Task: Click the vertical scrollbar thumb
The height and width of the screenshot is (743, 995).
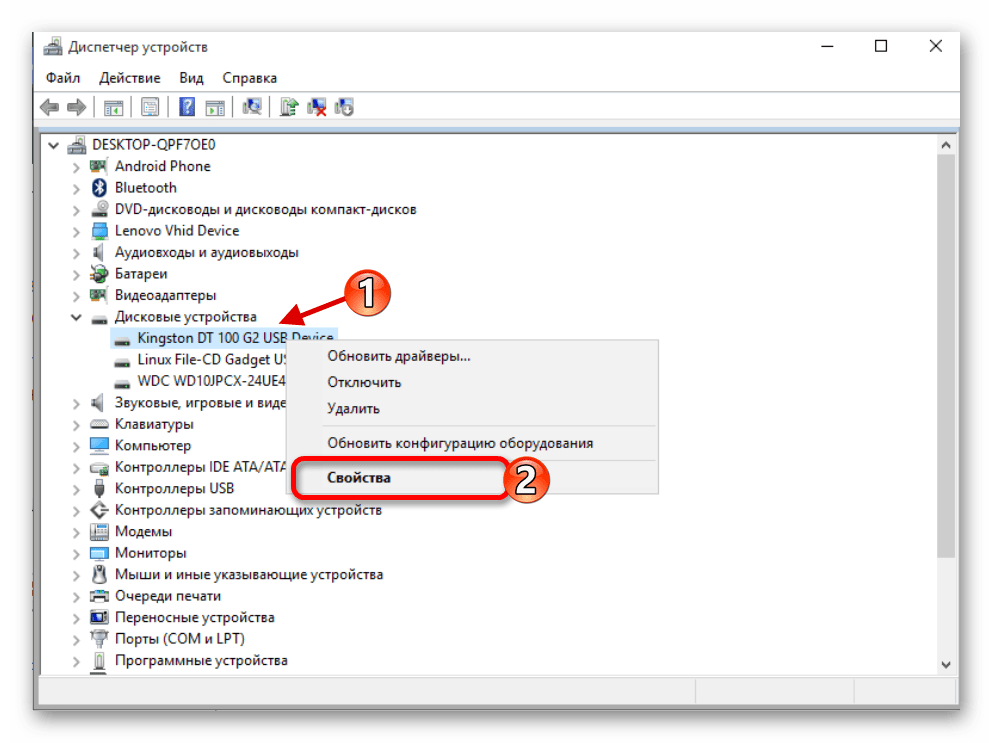Action: (946, 355)
